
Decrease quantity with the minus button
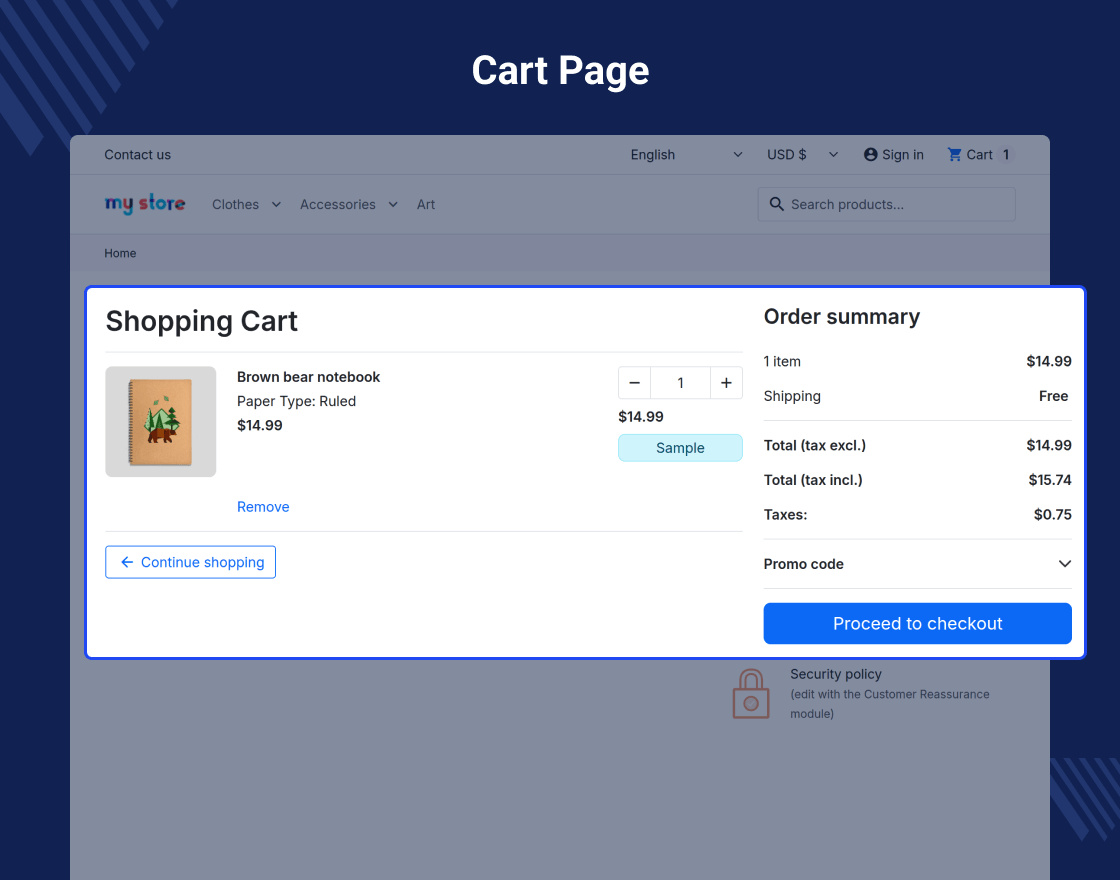634,383
